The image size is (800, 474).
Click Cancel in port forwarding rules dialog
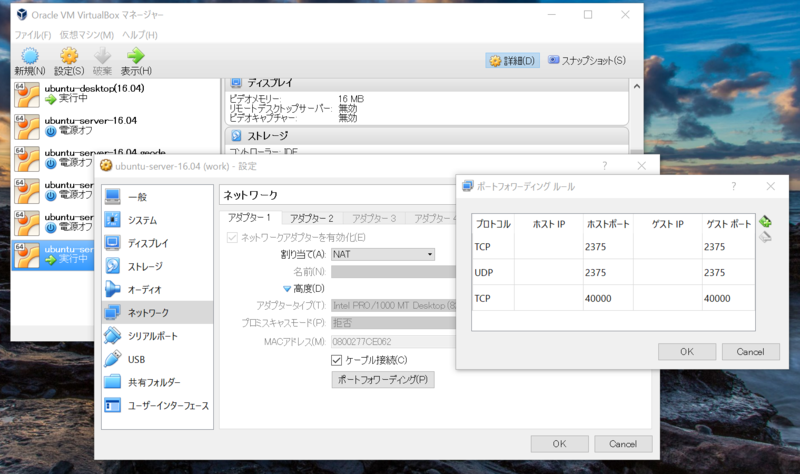750,352
